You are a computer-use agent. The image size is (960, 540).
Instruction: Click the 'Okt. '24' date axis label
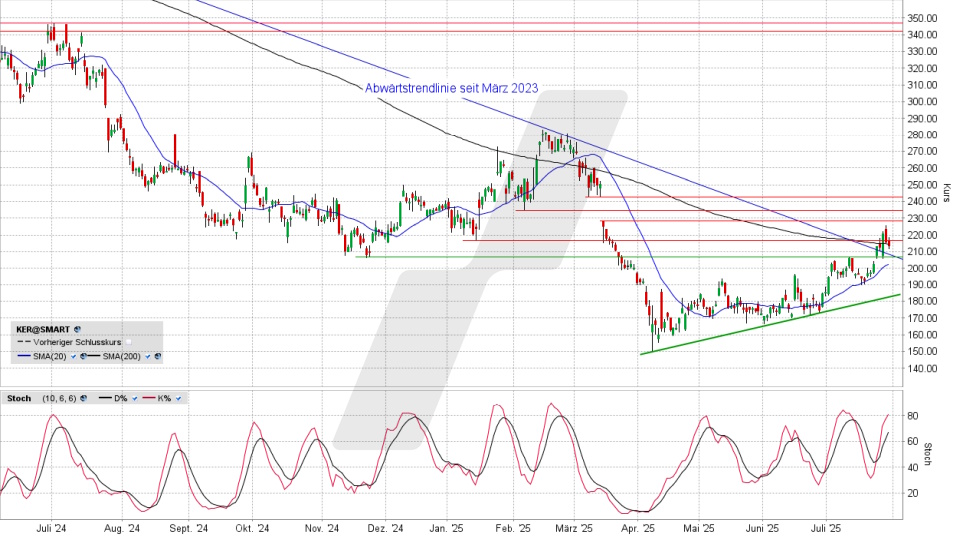click(252, 528)
